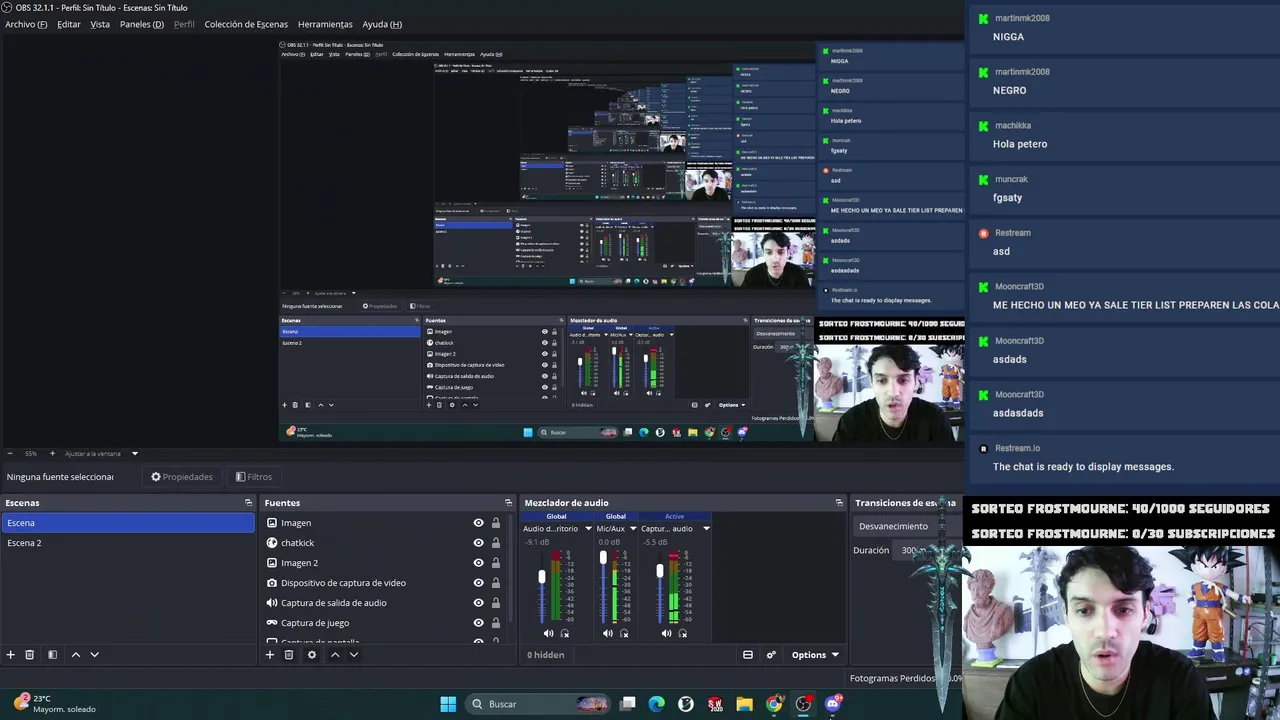Remove selected source via Fuentes trash icon
The width and height of the screenshot is (1280, 720).
click(289, 655)
